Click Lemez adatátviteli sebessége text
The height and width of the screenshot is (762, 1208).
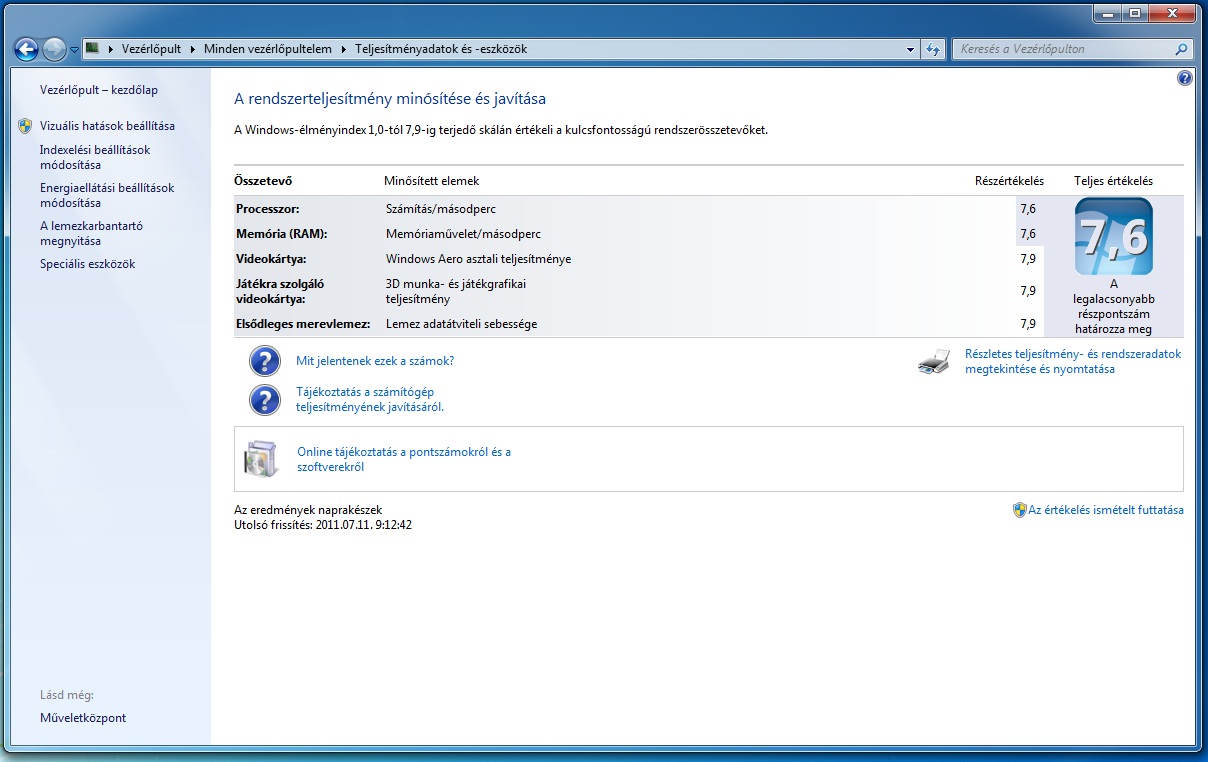pyautogui.click(x=461, y=324)
